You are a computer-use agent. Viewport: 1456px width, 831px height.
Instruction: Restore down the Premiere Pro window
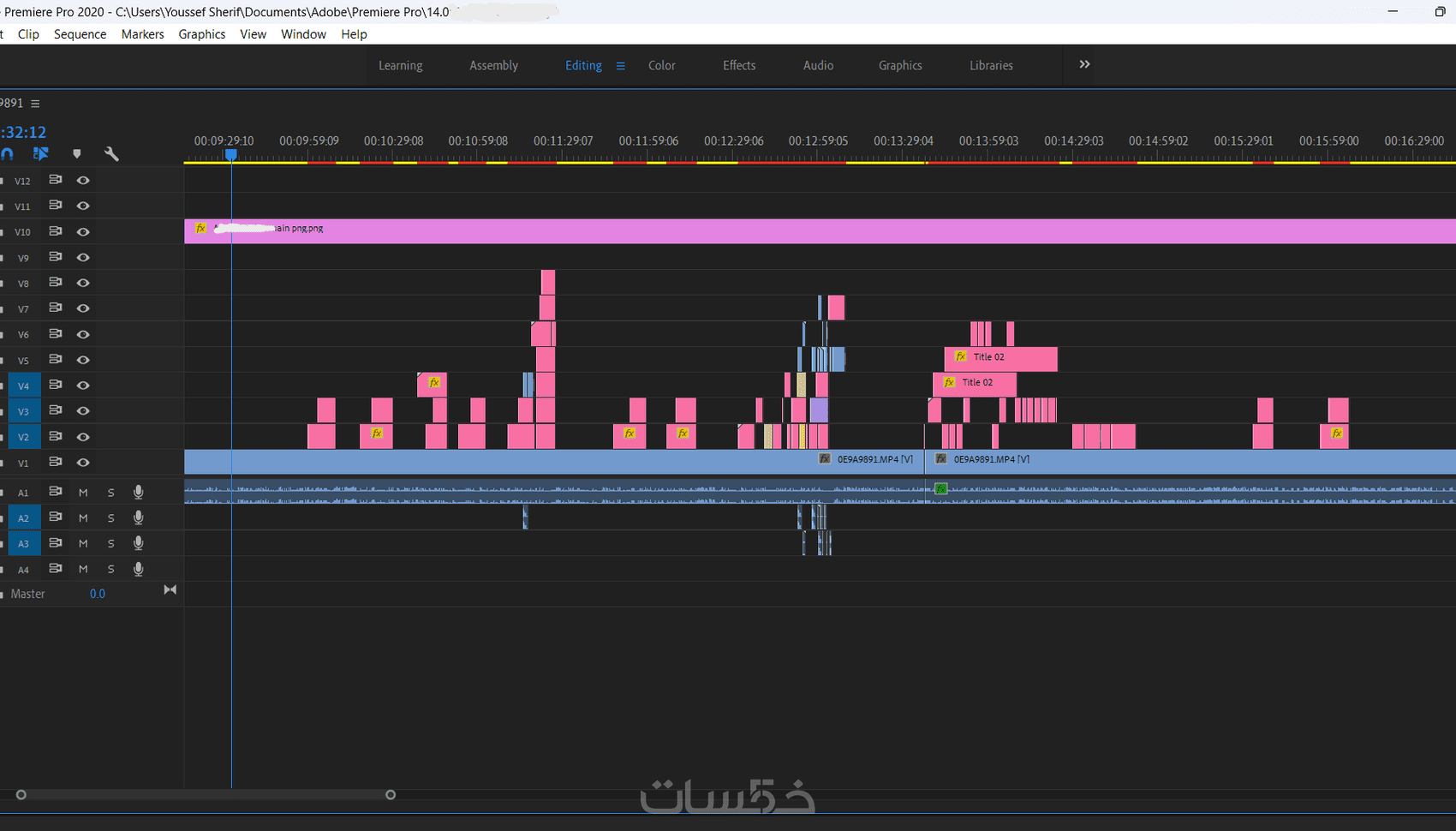1440,11
